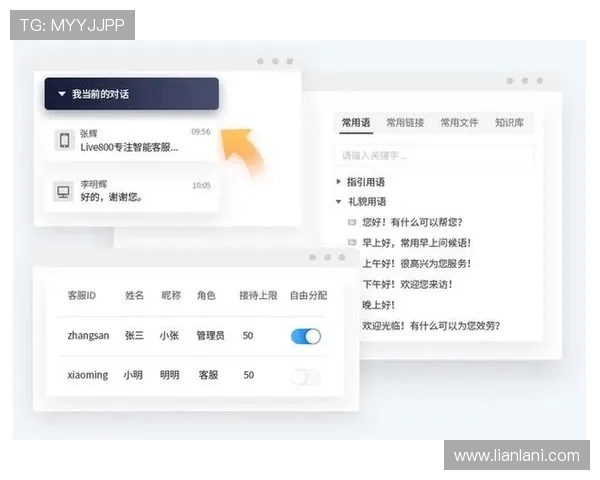This screenshot has width=600, height=480.
Task: Click the nickname cell 小张
Action: click(x=170, y=336)
